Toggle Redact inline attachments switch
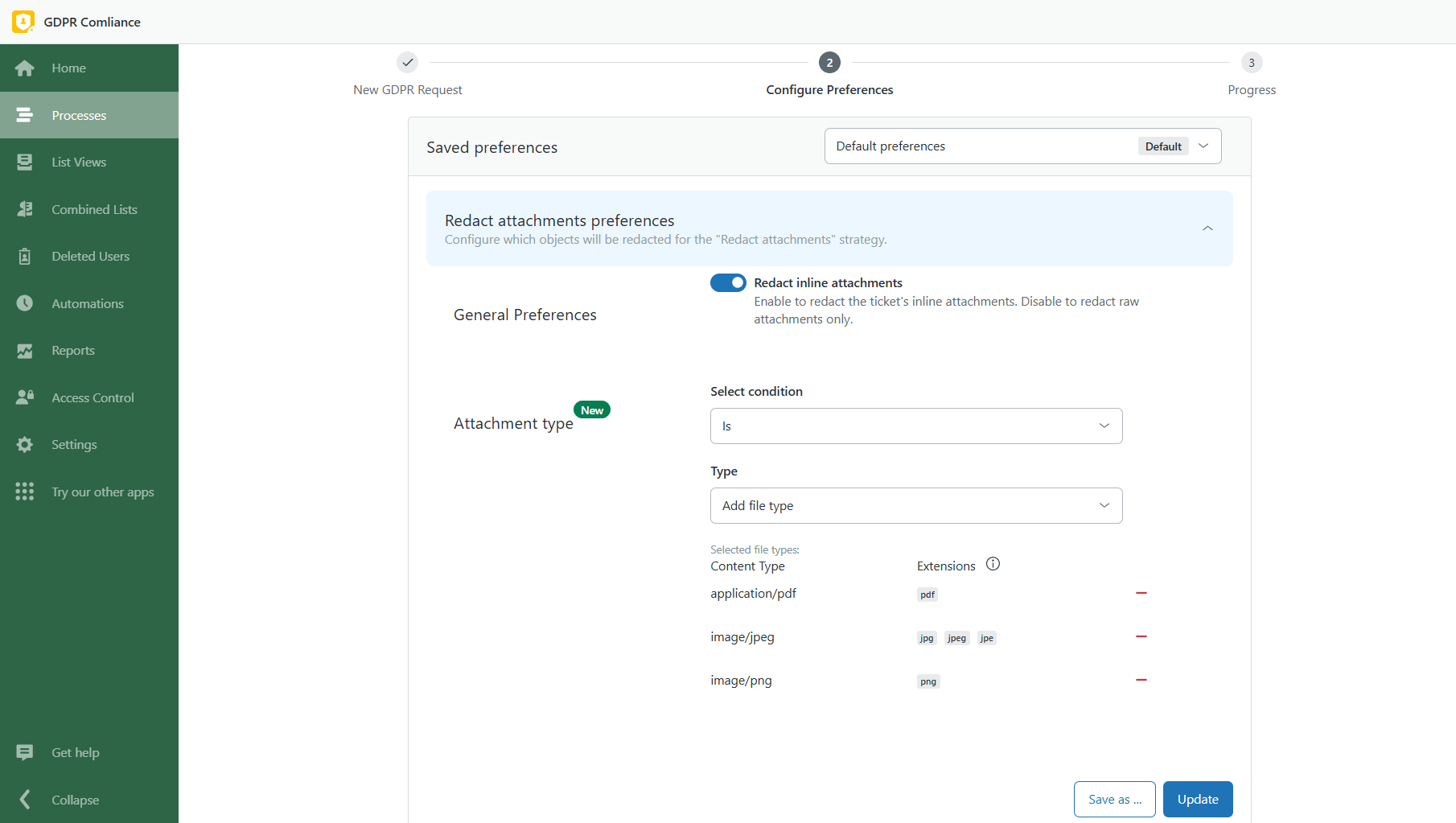The width and height of the screenshot is (1456, 823). 728,282
